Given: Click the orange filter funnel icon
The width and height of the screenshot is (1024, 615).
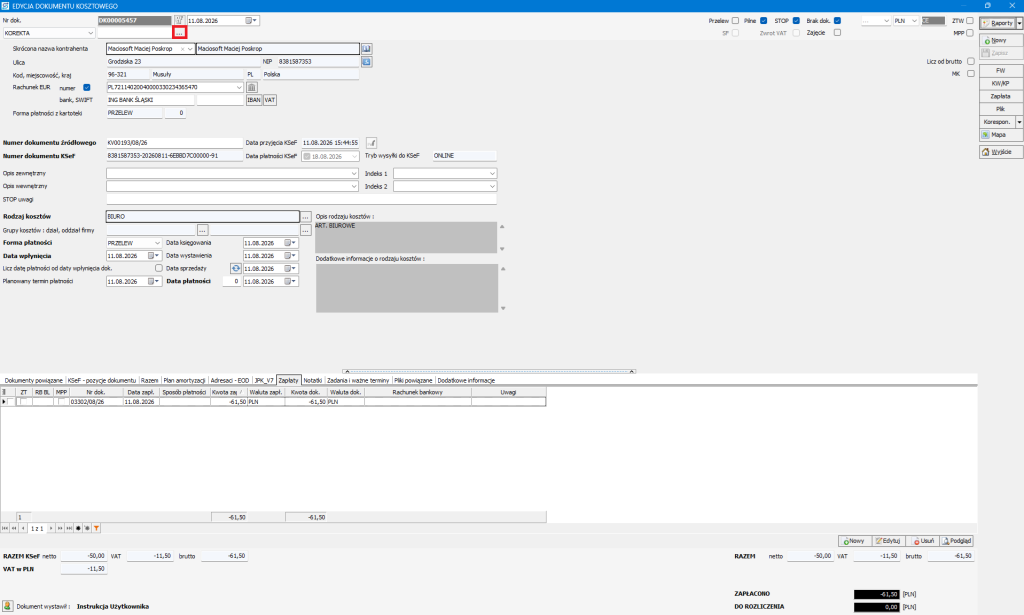Looking at the screenshot, I should point(96,528).
